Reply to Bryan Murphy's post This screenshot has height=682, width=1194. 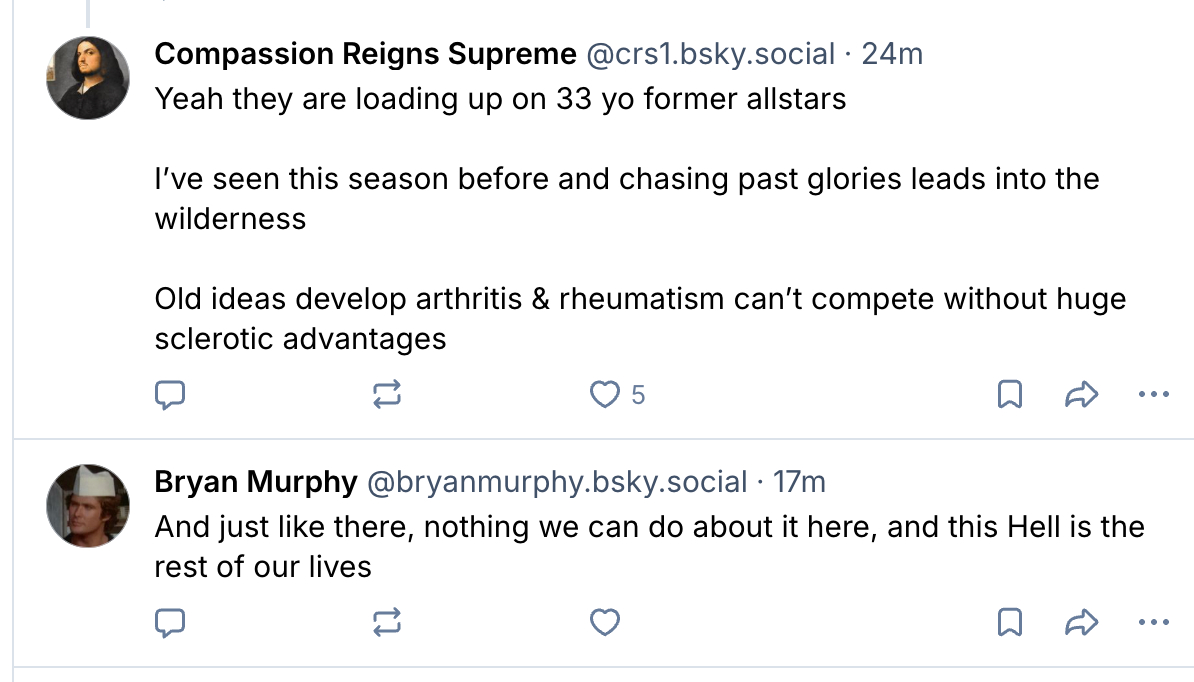[171, 624]
